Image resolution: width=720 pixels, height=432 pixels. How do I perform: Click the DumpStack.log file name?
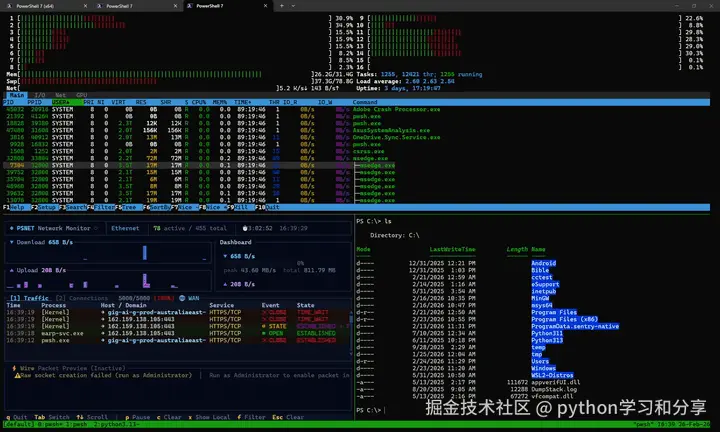click(x=554, y=389)
